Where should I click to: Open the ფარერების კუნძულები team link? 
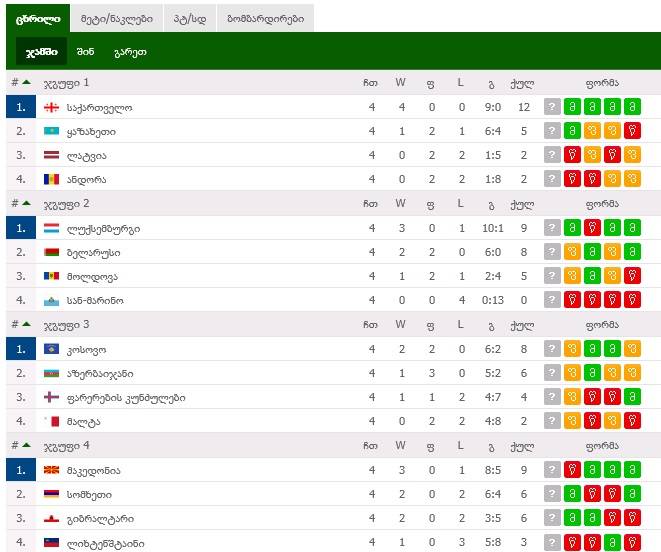[x=126, y=398]
